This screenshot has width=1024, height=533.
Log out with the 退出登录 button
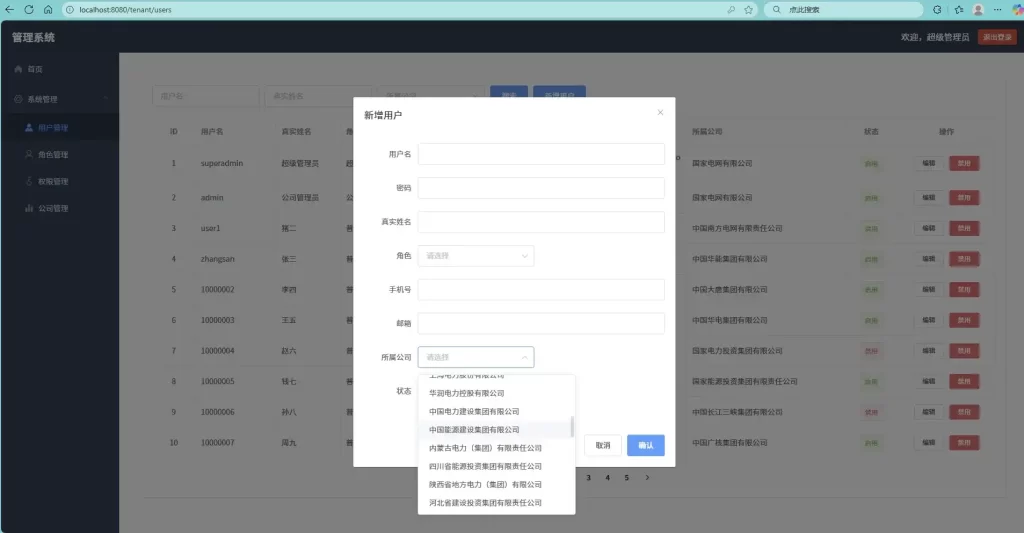997,37
